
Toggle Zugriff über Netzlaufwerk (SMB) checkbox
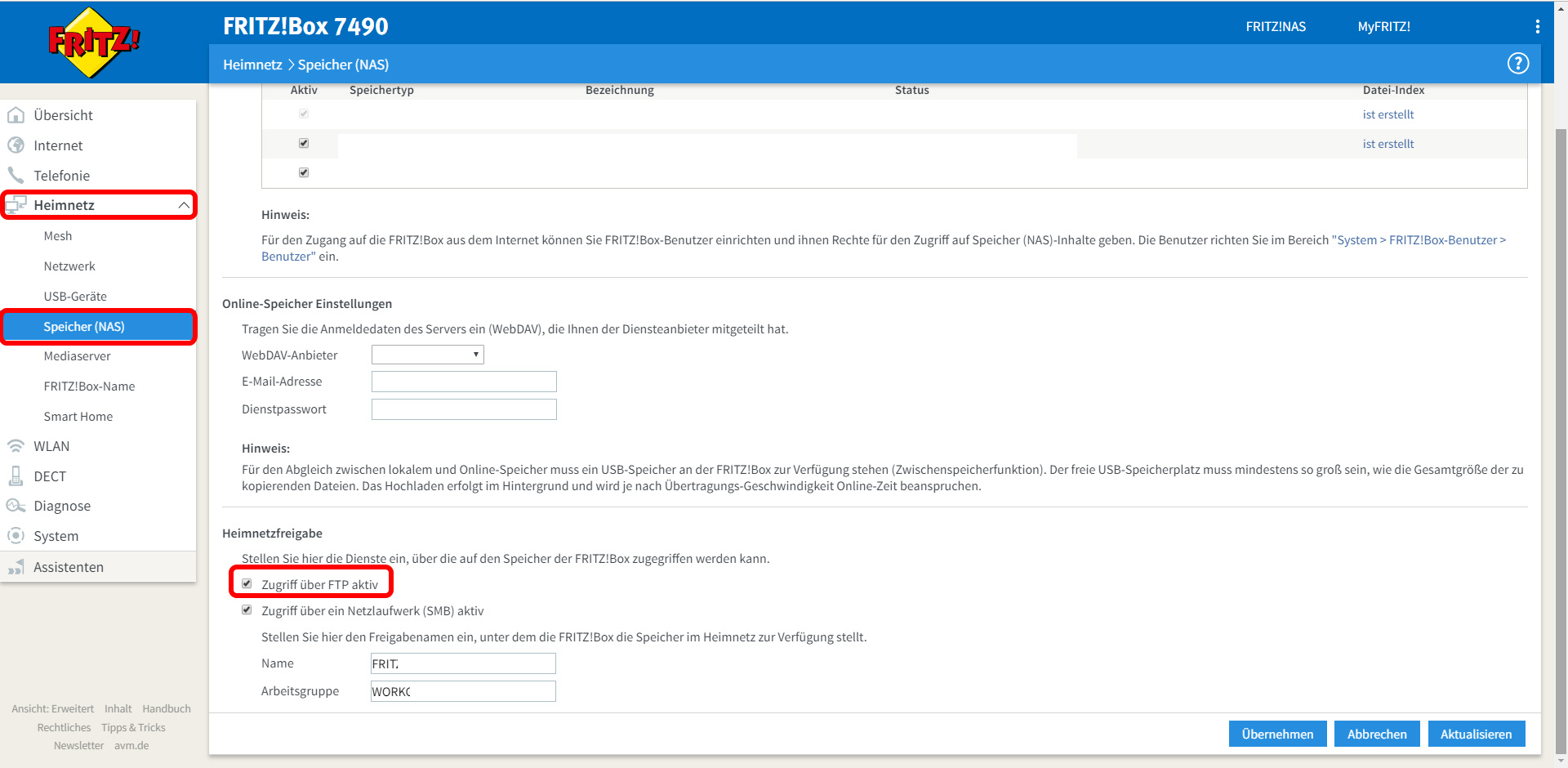(x=247, y=610)
